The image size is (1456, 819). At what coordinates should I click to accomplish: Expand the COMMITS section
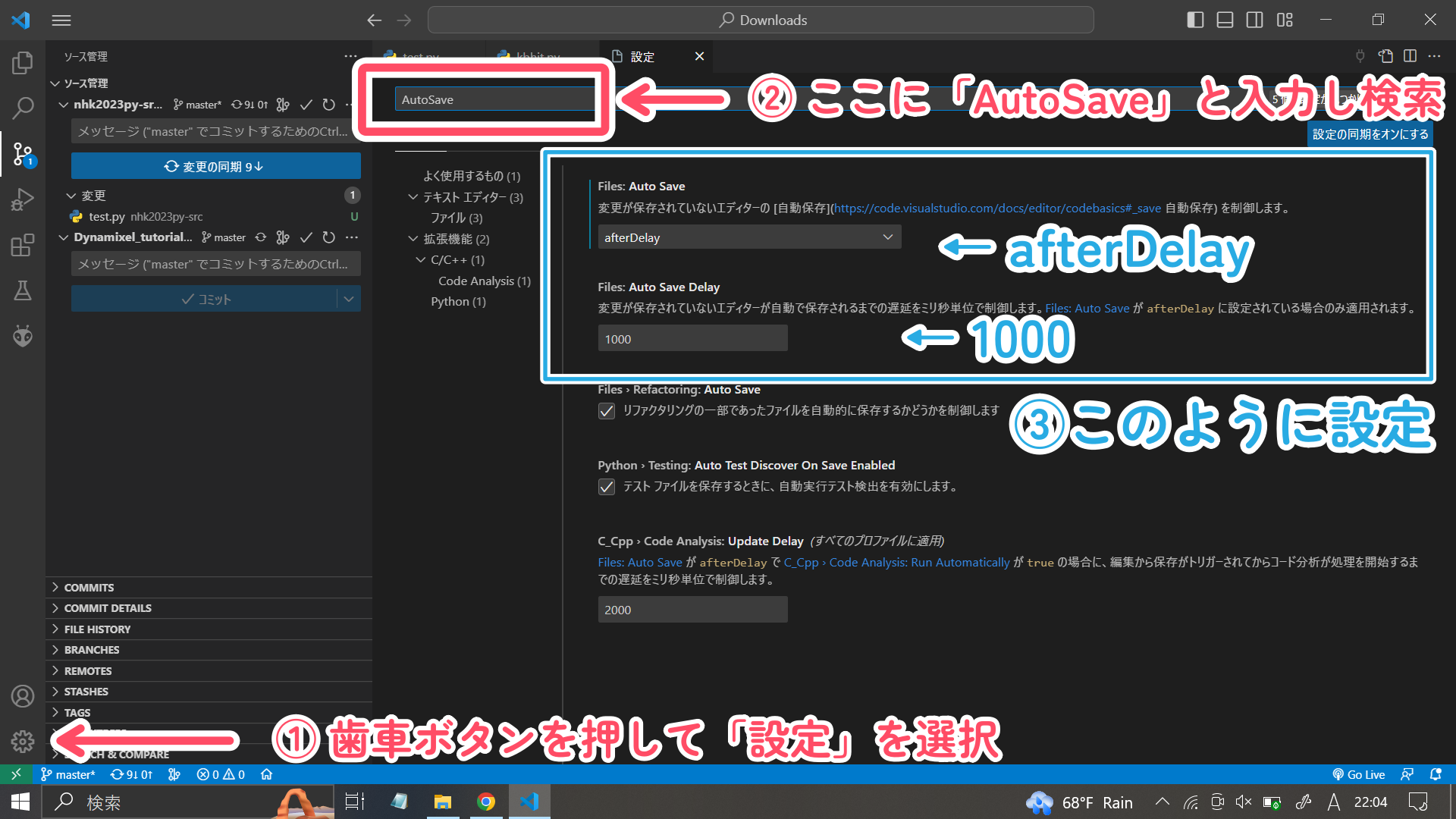click(89, 588)
